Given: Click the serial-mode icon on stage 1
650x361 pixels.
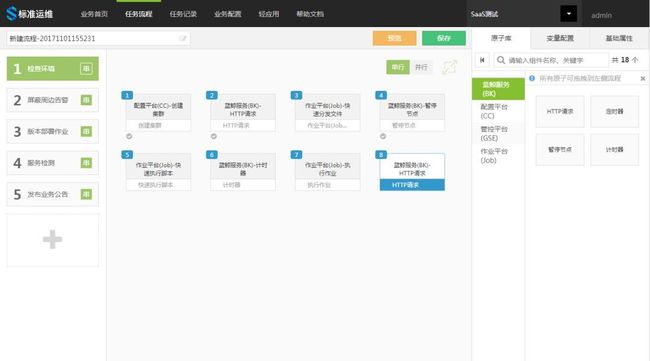Looking at the screenshot, I should [86, 69].
